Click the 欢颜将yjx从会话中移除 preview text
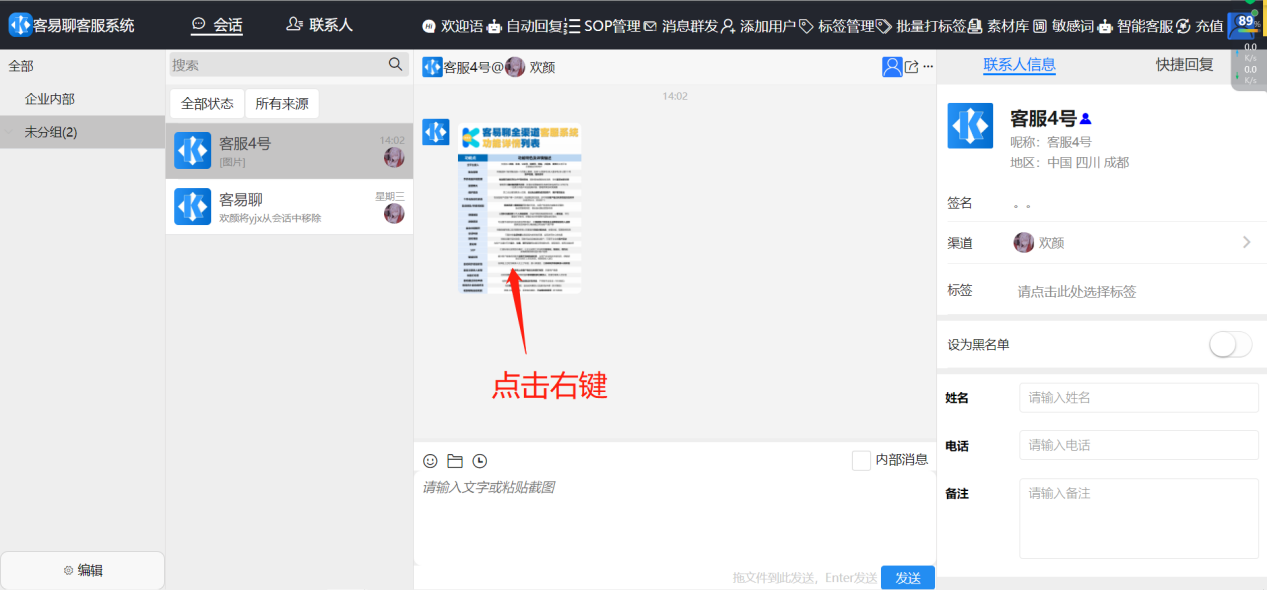Viewport: 1267px width, 590px height. click(x=270, y=218)
